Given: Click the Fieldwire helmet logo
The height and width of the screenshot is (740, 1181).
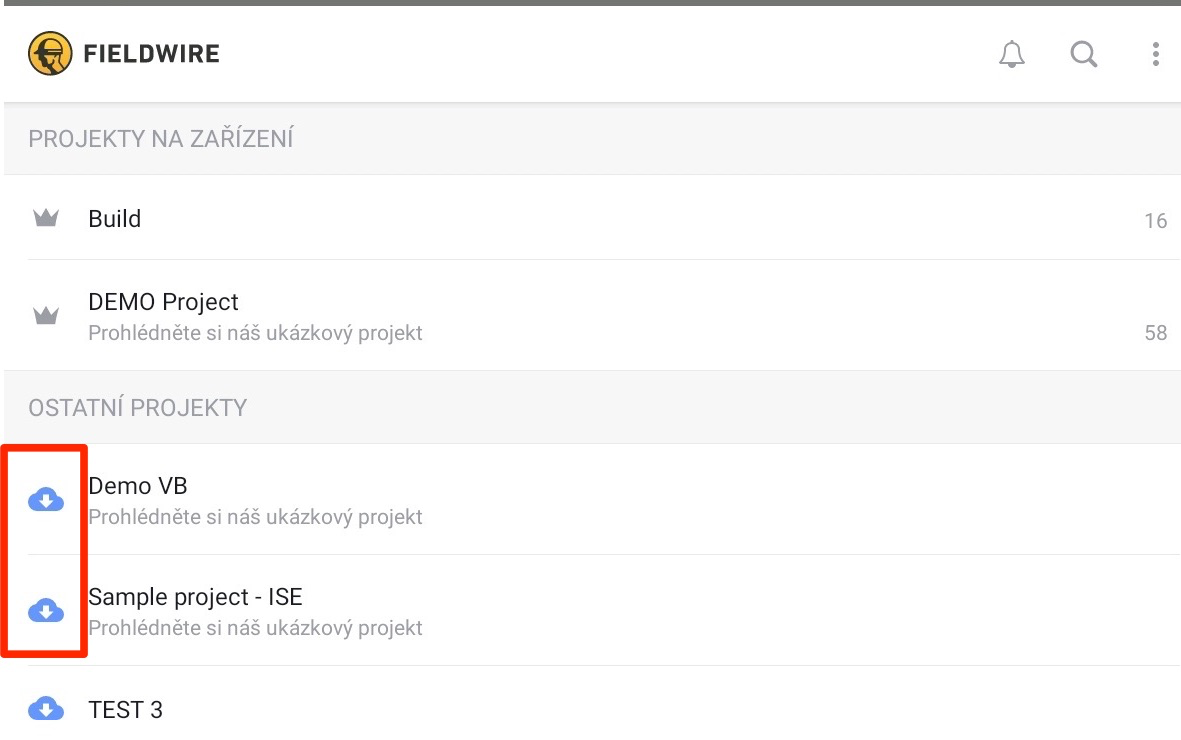Looking at the screenshot, I should [50, 53].
